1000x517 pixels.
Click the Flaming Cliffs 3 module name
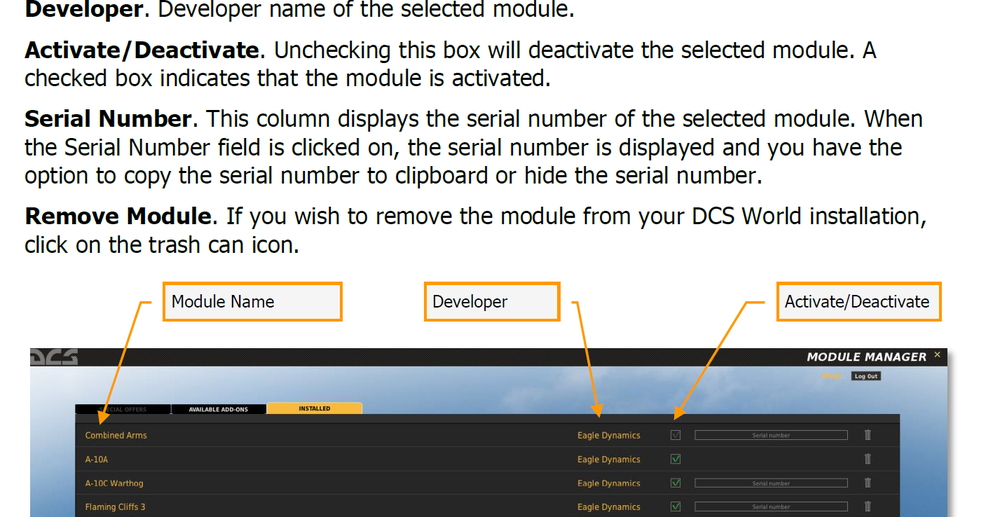pos(115,507)
